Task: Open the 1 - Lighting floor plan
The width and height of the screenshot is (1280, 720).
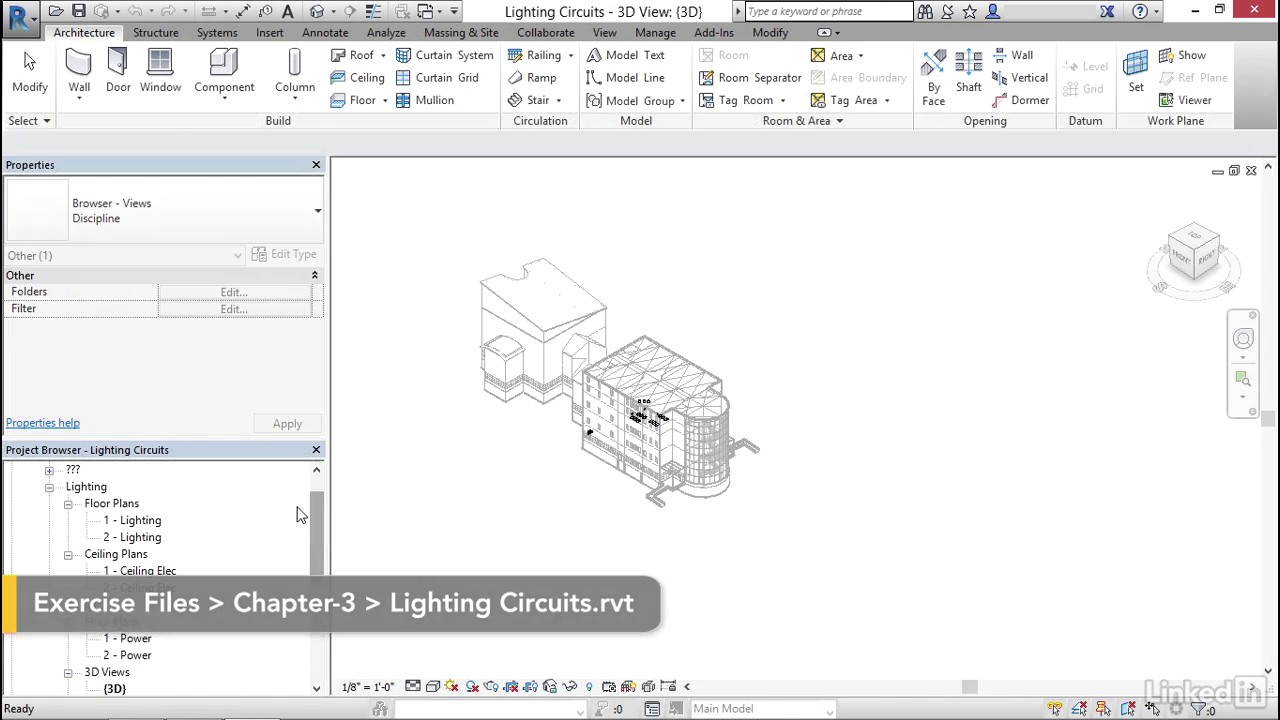Action: (x=132, y=521)
